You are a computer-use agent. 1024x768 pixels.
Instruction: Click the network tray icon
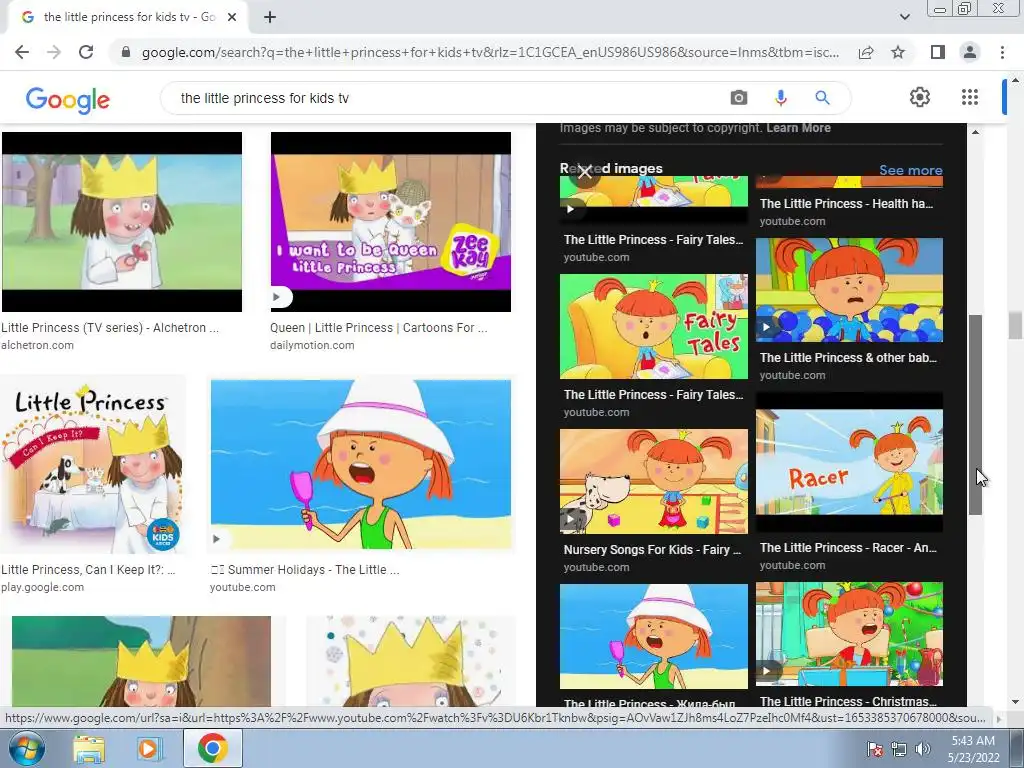click(899, 749)
